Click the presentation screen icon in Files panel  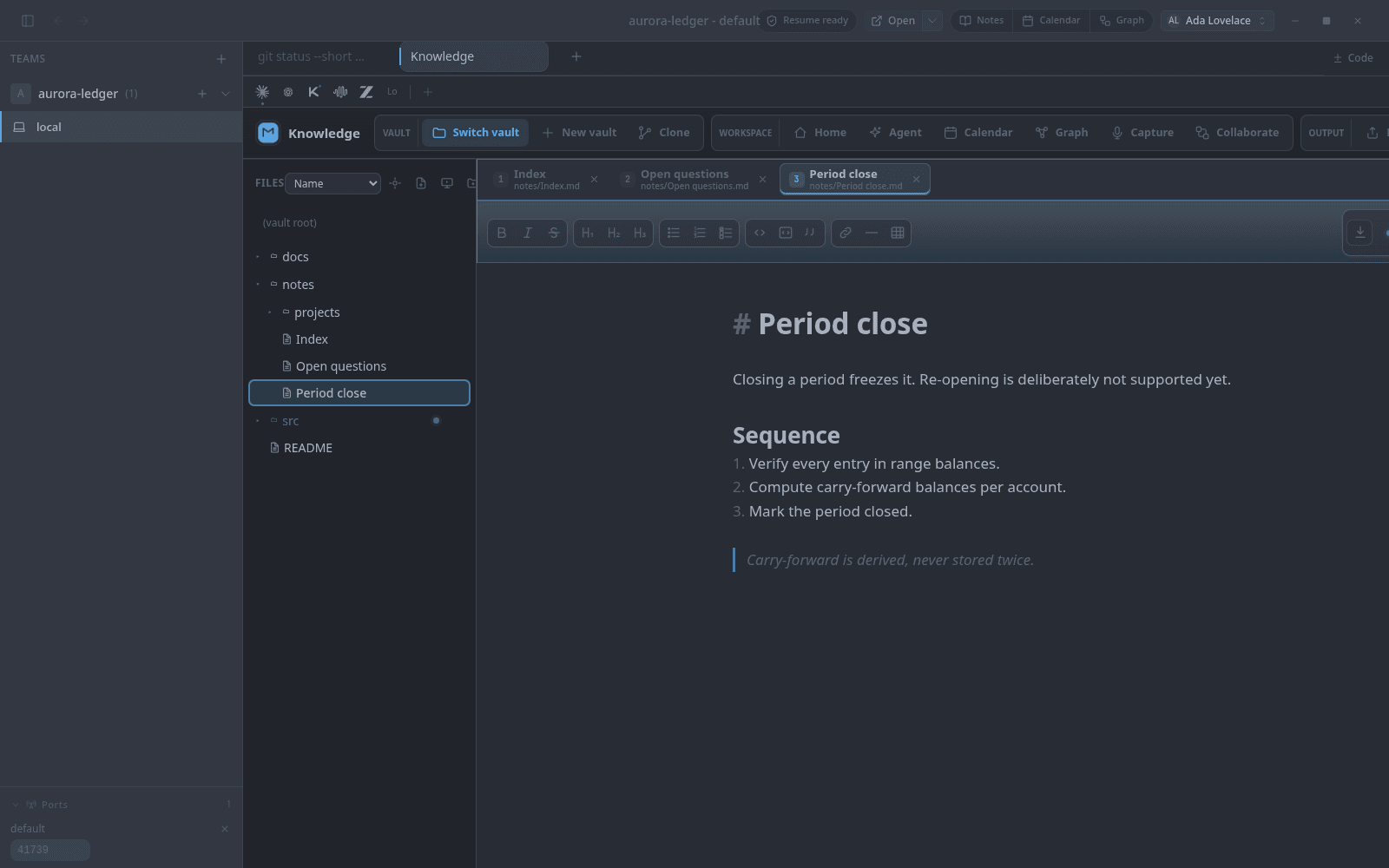click(447, 183)
